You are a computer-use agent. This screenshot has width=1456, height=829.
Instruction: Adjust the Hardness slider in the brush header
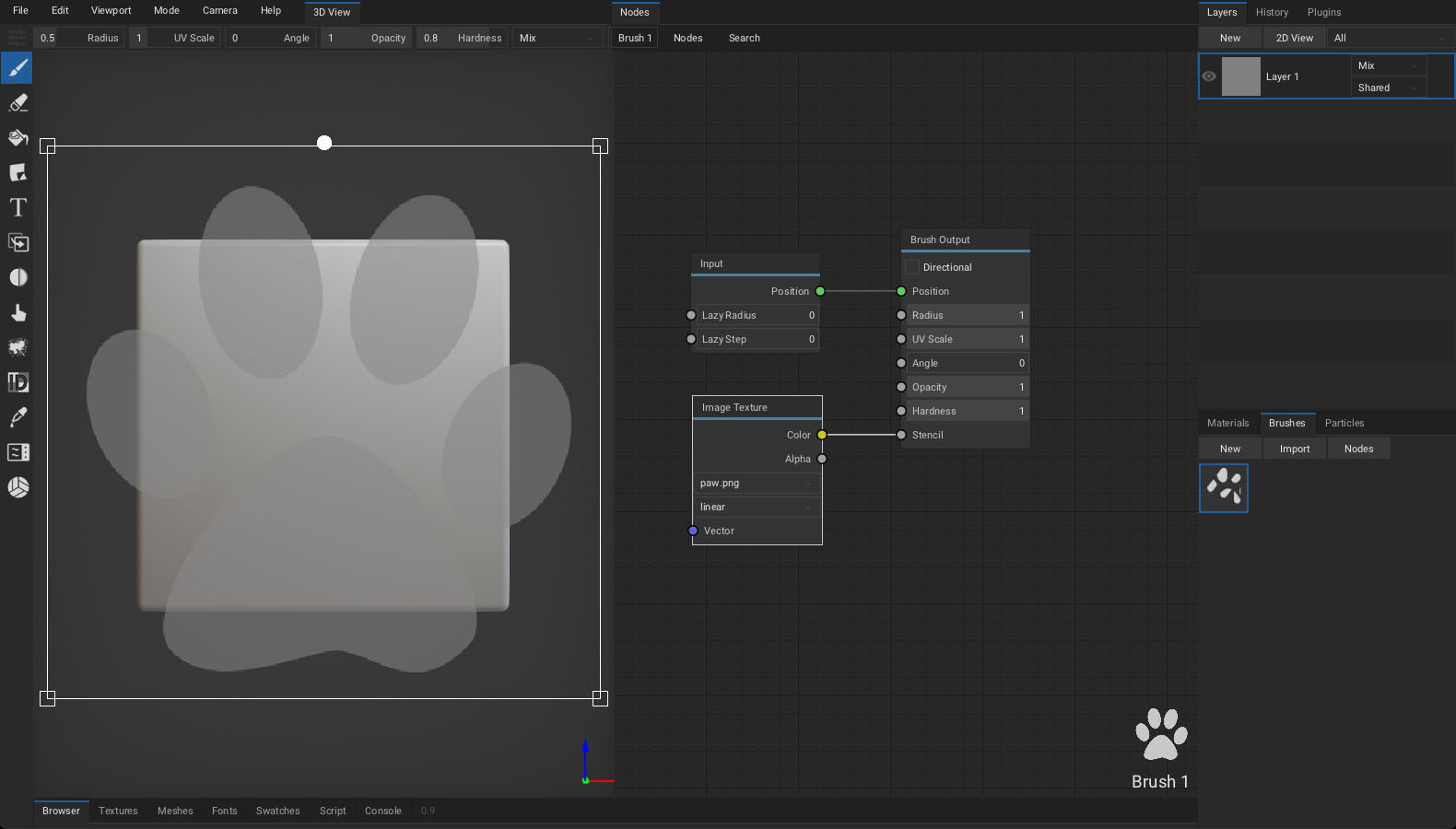[462, 38]
